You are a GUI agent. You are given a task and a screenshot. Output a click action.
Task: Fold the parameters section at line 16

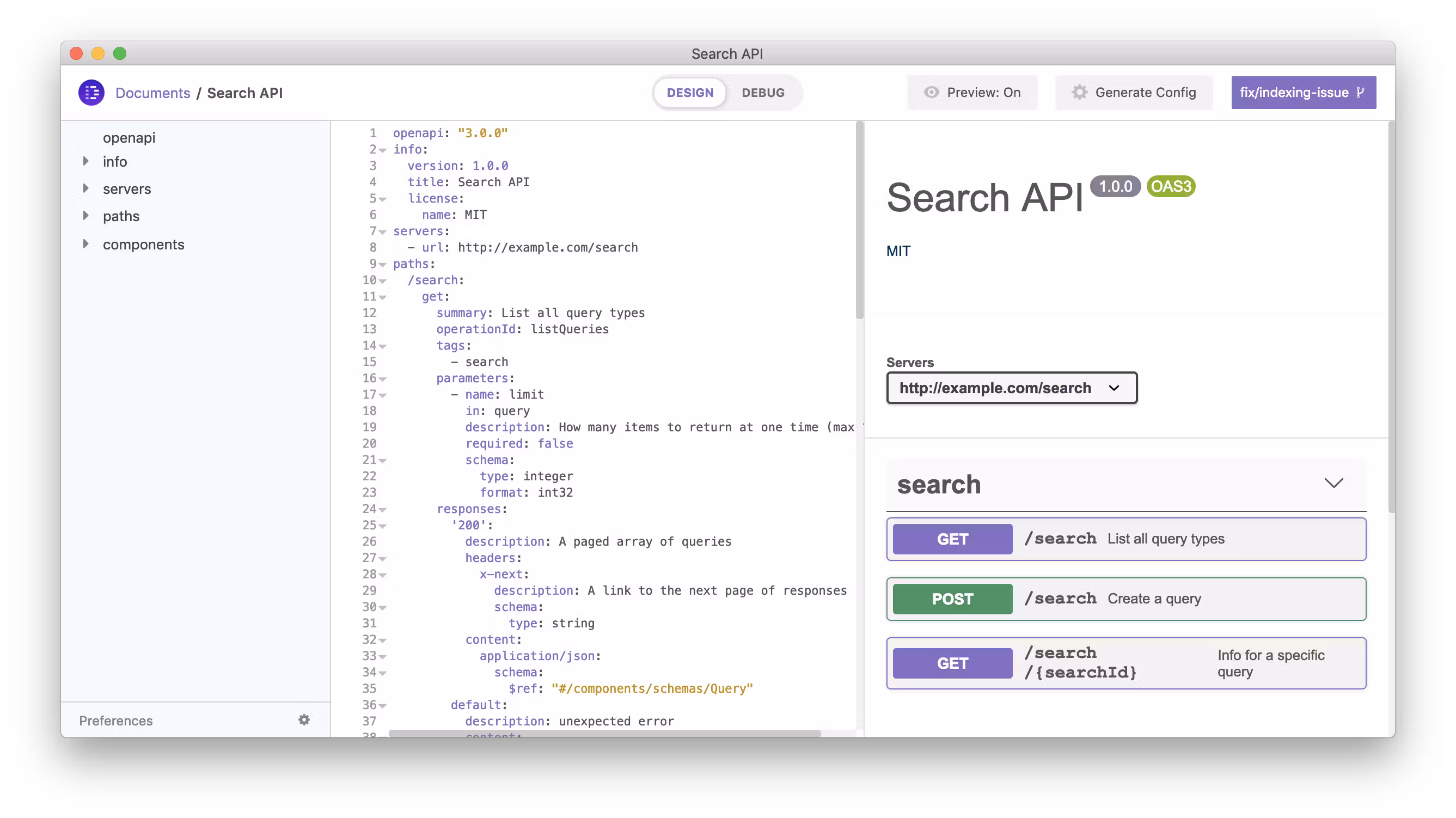[383, 379]
